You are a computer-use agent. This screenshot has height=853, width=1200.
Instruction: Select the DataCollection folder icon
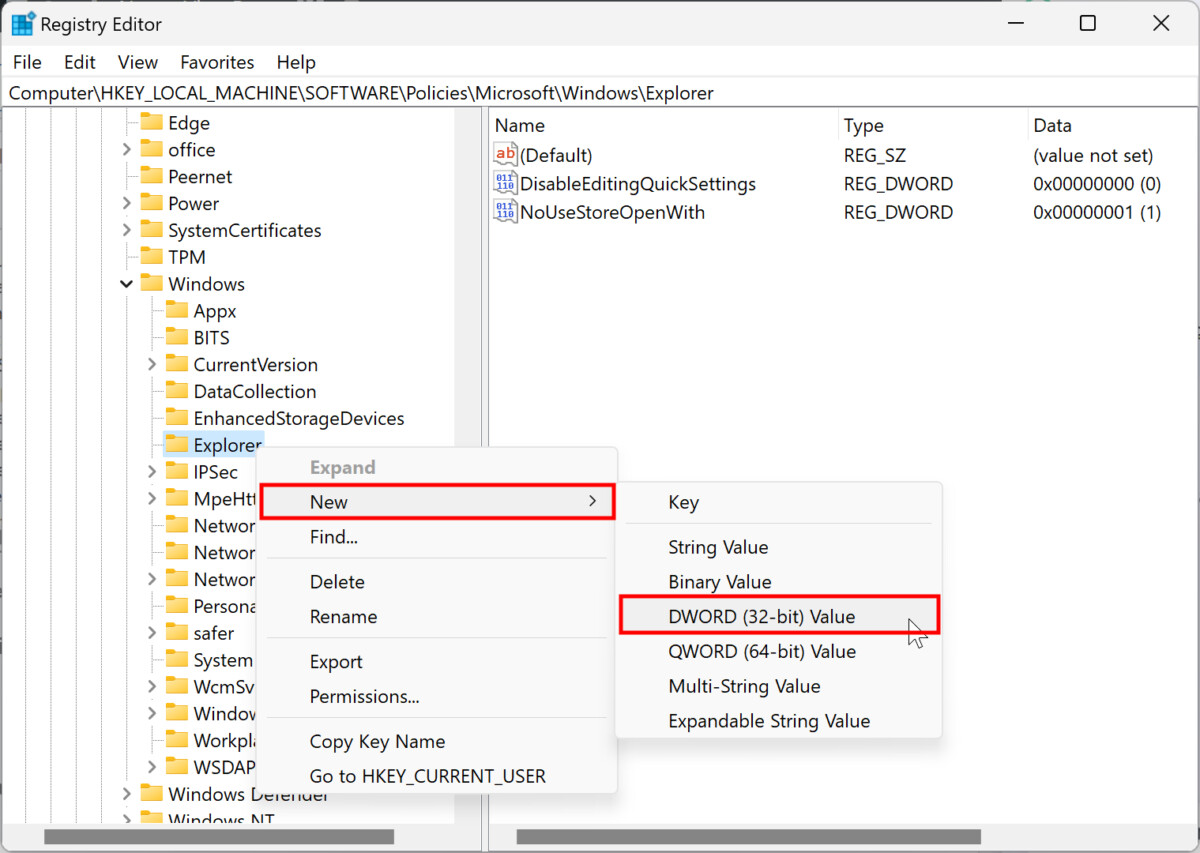pyautogui.click(x=177, y=391)
